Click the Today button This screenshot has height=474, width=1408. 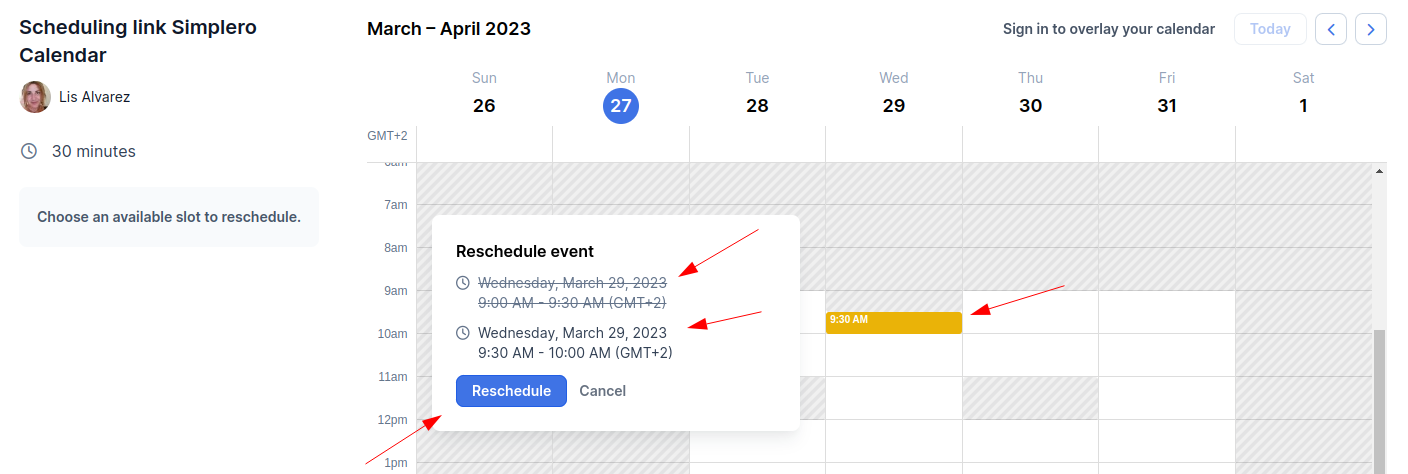click(1270, 29)
